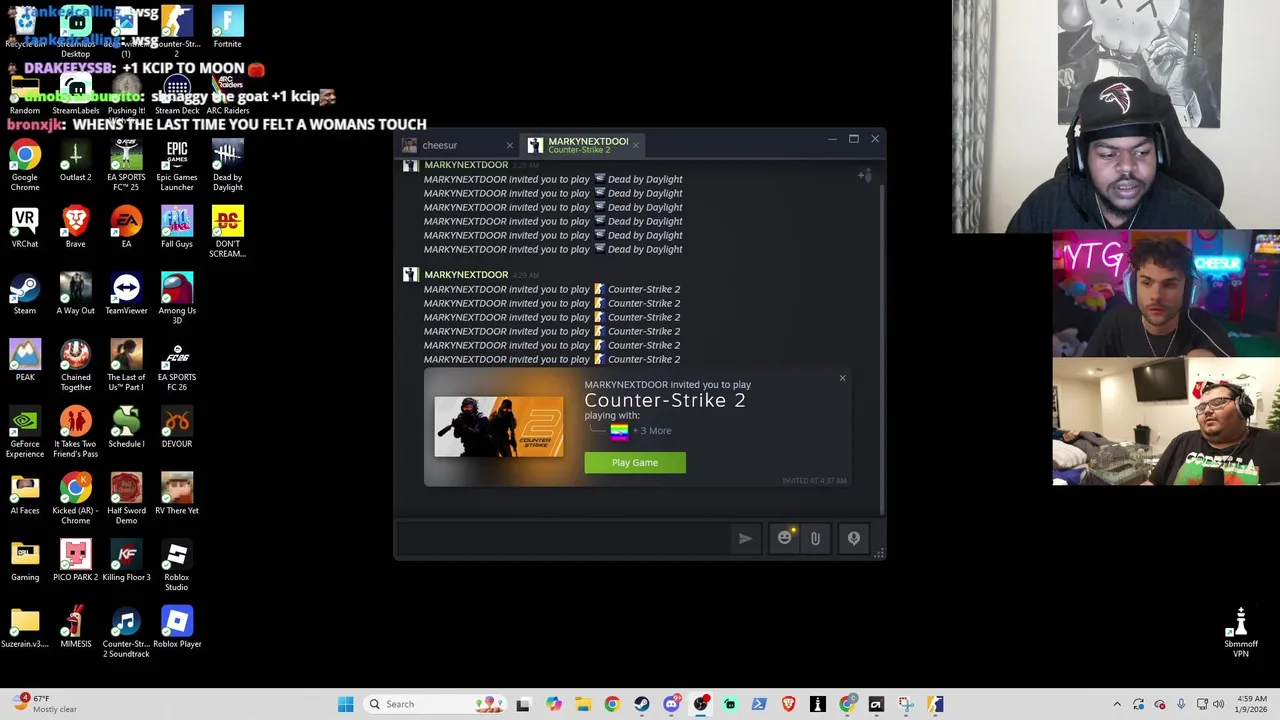Open DEVOUR desktop shortcut
This screenshot has width=1280, height=720.
click(177, 427)
